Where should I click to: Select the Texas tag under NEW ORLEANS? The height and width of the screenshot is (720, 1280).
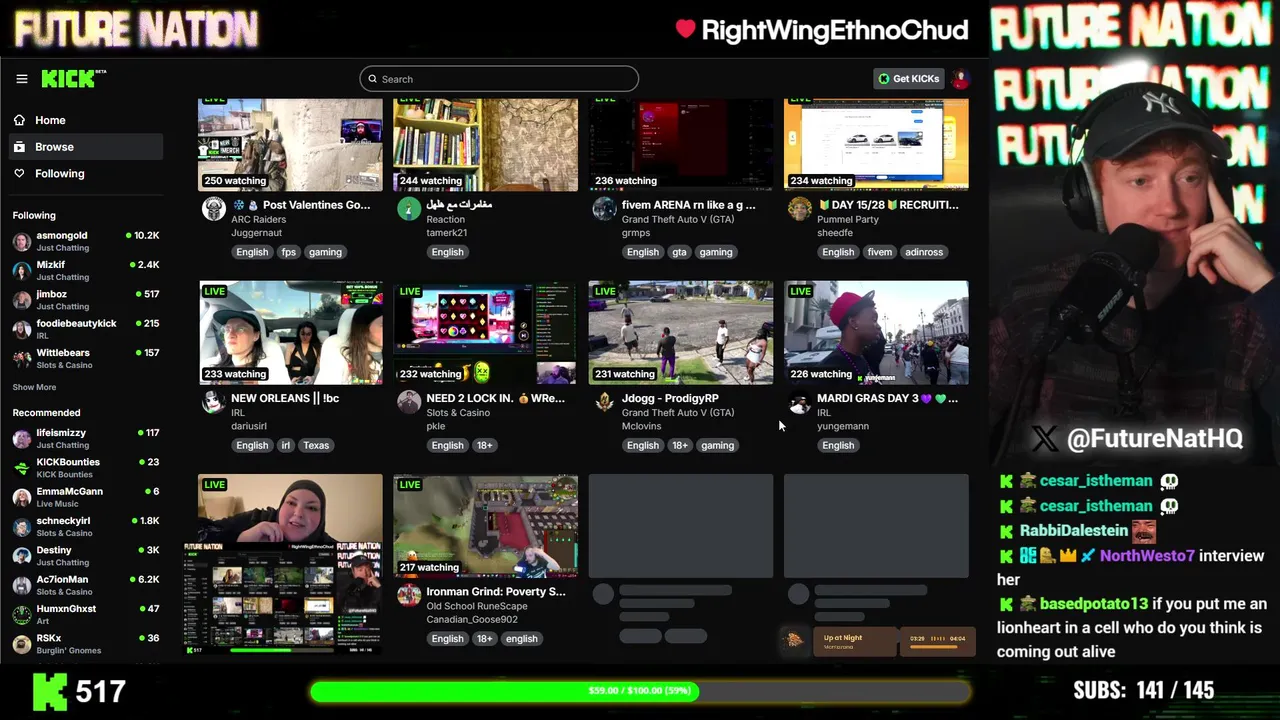[316, 445]
